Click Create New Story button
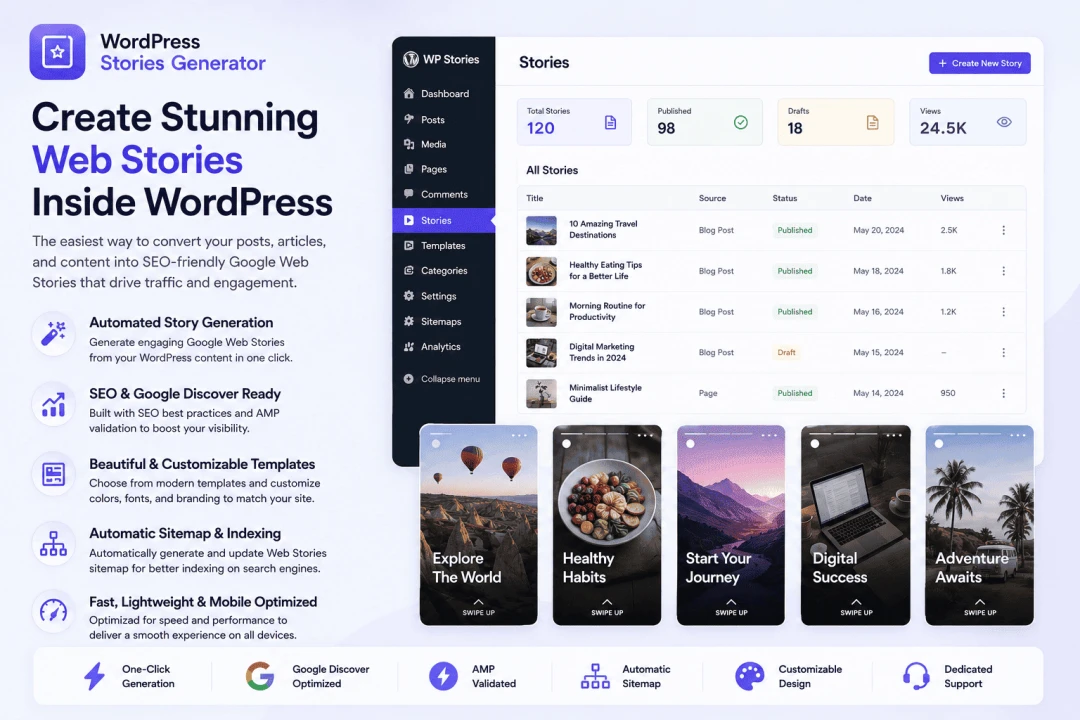This screenshot has height=720, width=1080. point(979,63)
